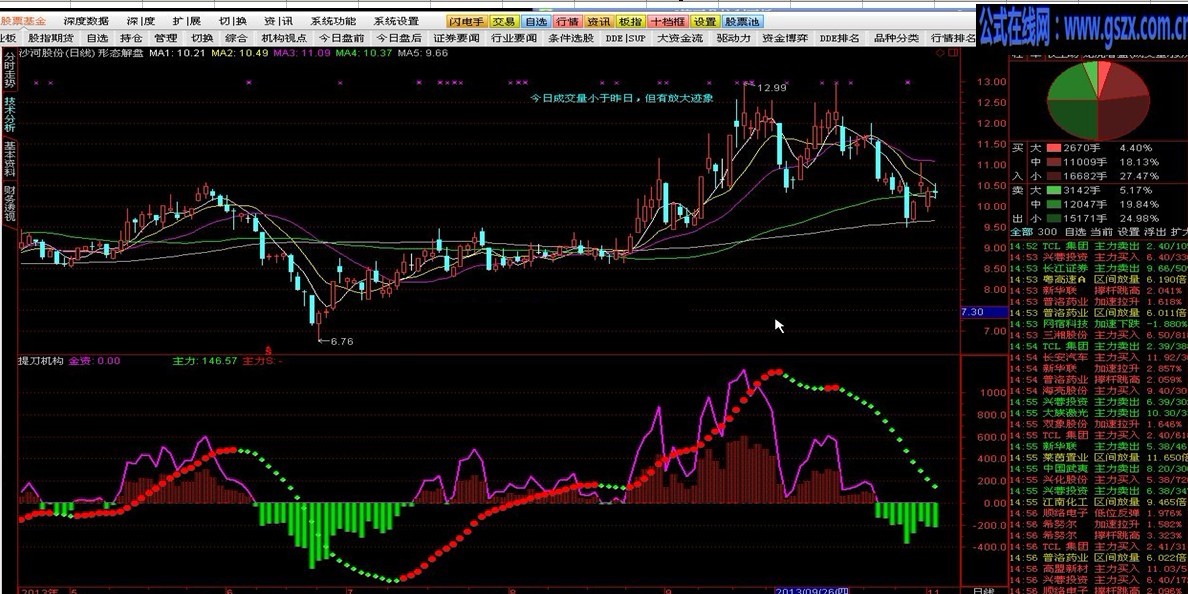Open the 深|度 menu
The width and height of the screenshot is (1188, 594).
click(141, 21)
